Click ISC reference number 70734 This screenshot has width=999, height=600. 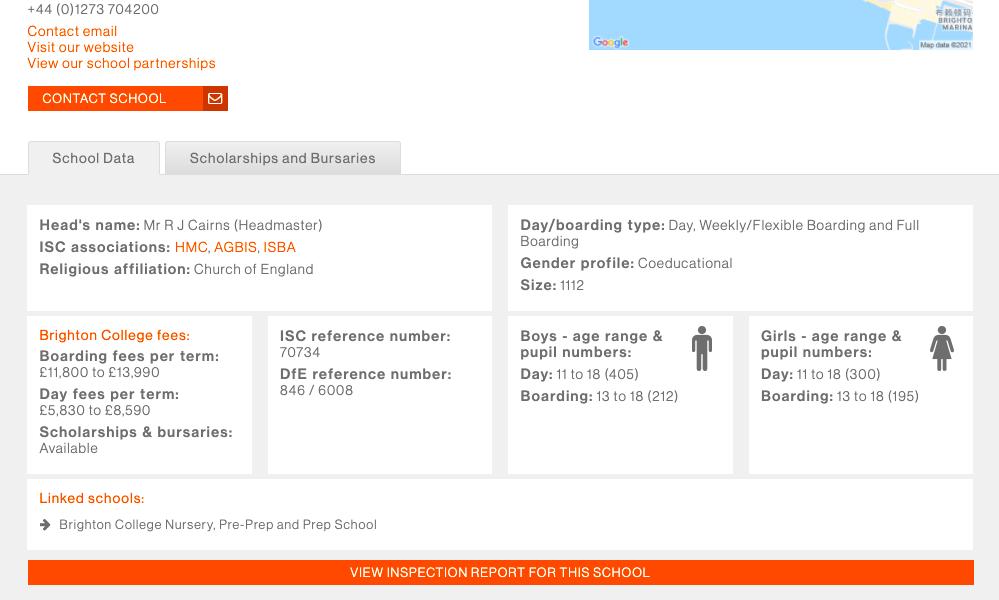pyautogui.click(x=300, y=352)
